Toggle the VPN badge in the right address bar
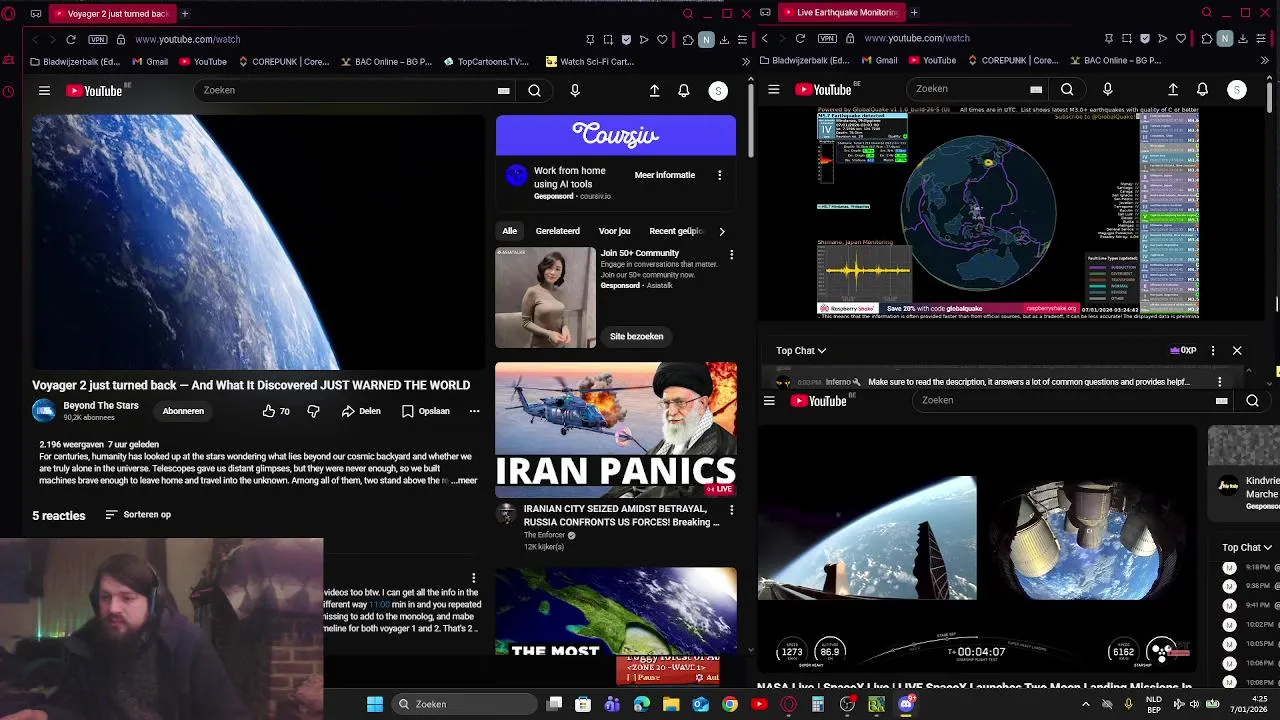The width and height of the screenshot is (1280, 720). pyautogui.click(x=827, y=38)
